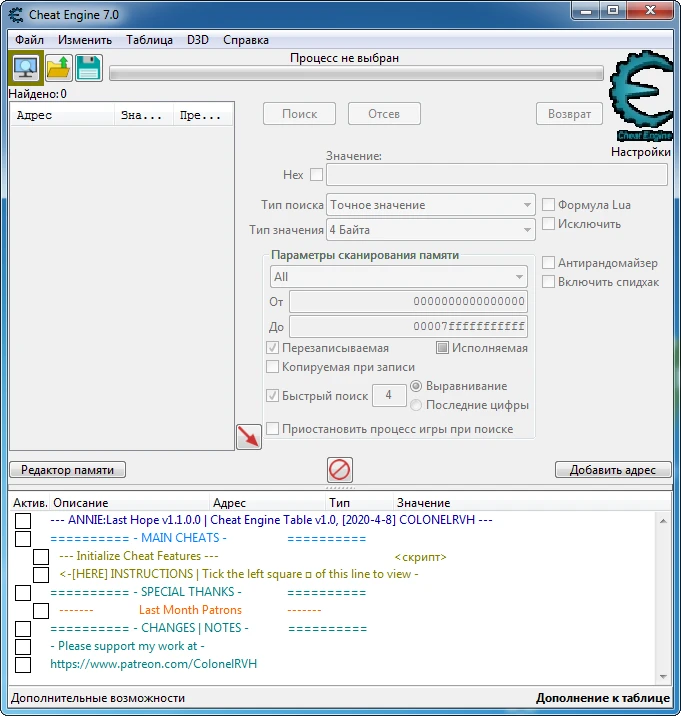Activate Initialize Cheat Features checkbox
This screenshot has height=716, width=681.
pyautogui.click(x=41, y=557)
